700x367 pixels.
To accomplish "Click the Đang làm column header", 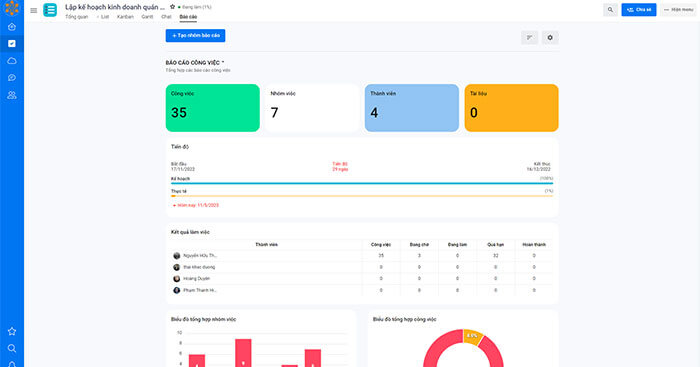I will [x=457, y=245].
